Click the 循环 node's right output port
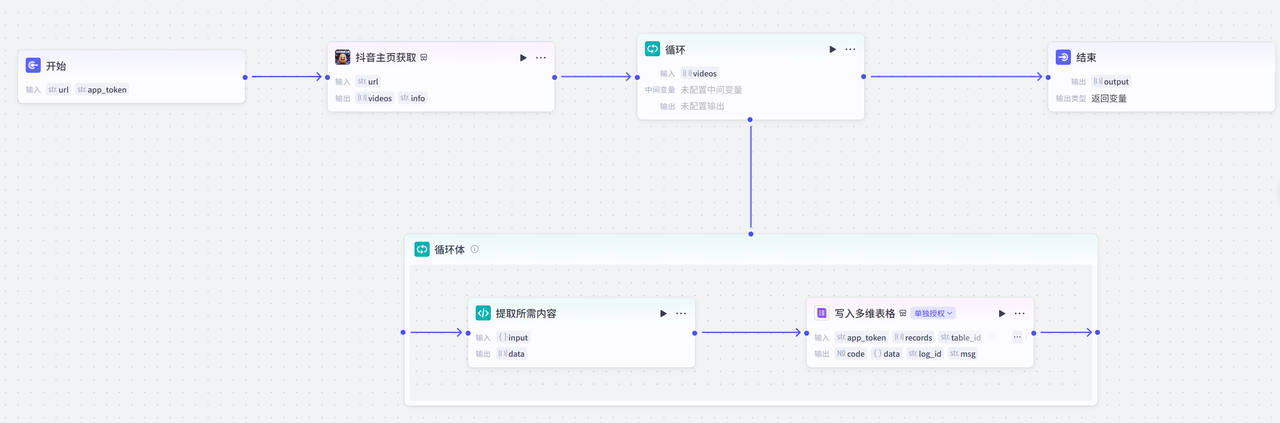1280x423 pixels. coord(863,76)
